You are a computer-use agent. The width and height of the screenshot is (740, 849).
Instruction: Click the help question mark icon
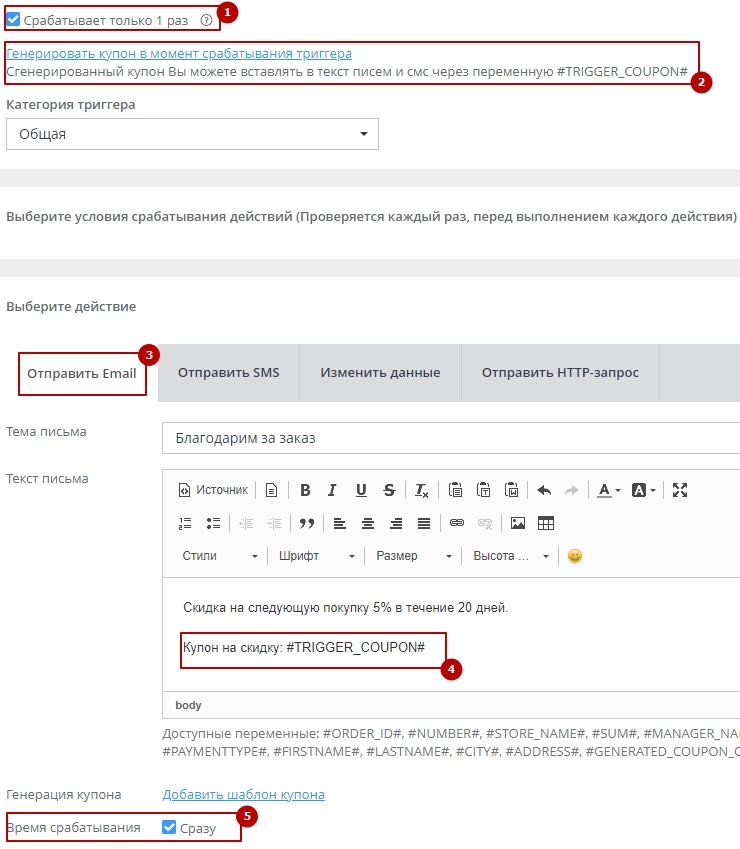tap(206, 21)
